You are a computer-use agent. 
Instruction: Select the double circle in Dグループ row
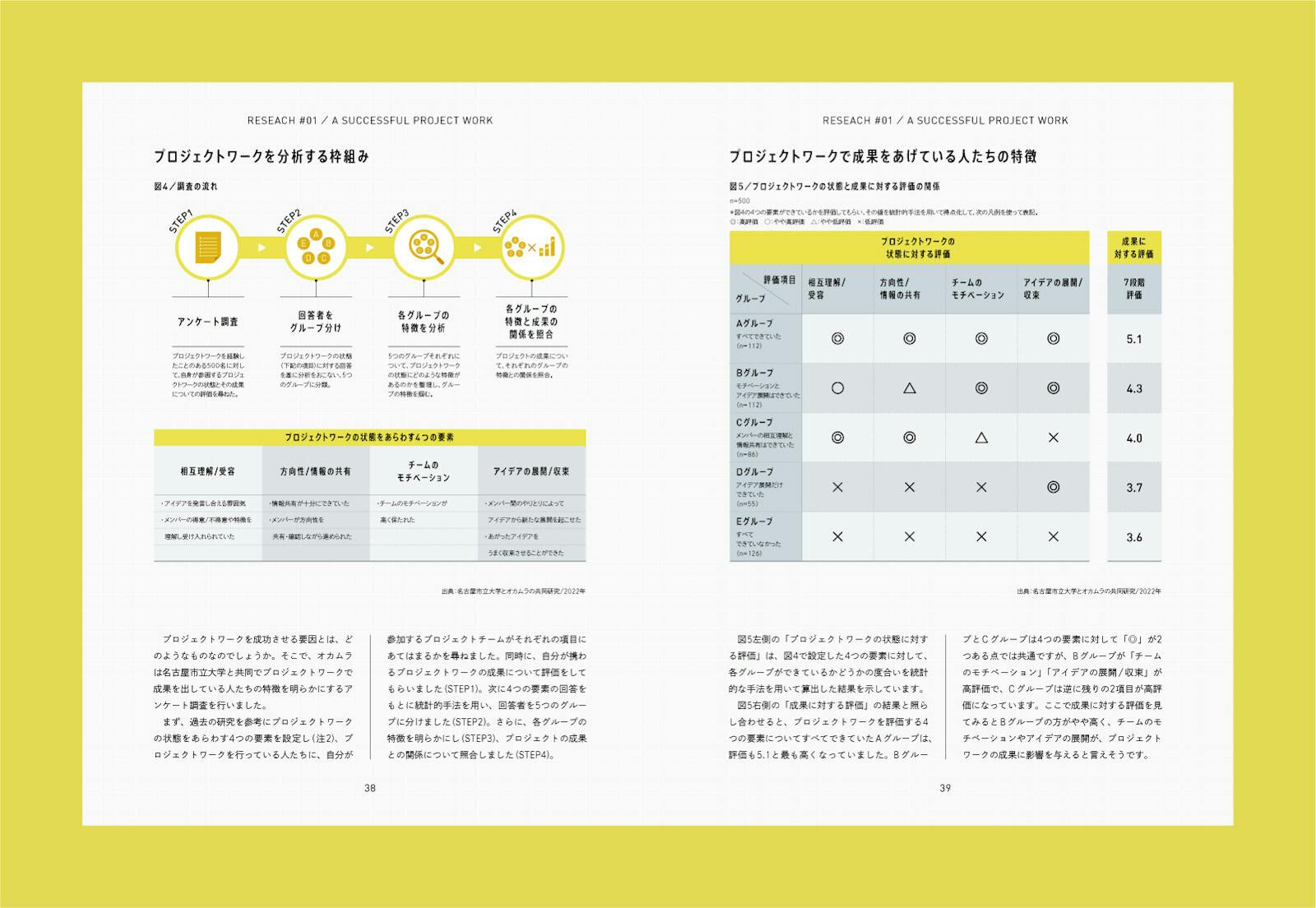coord(1053,487)
